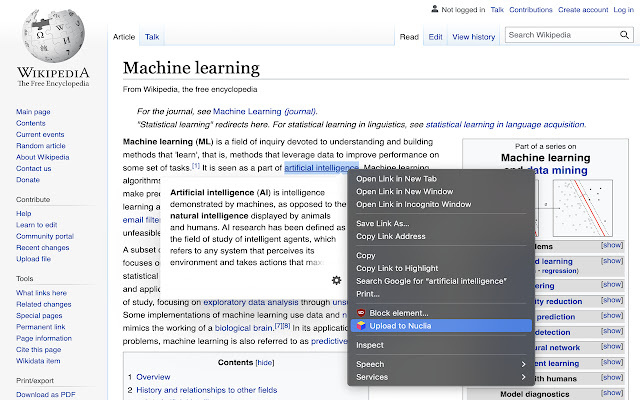
Task: Click the not logged in user icon
Action: tap(435, 9)
